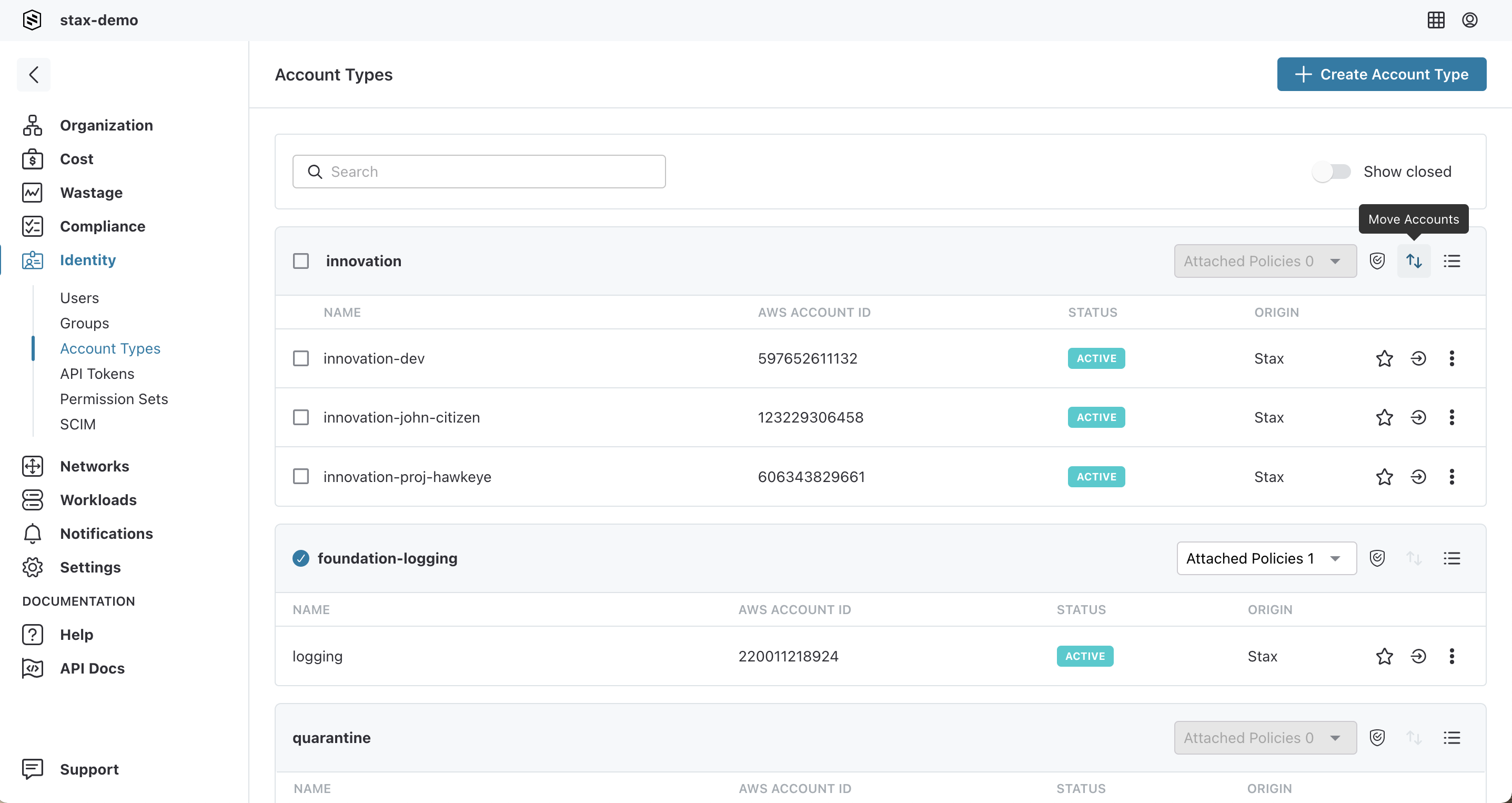Click the three-dot menu for innovation-john-citizen

coord(1452,418)
